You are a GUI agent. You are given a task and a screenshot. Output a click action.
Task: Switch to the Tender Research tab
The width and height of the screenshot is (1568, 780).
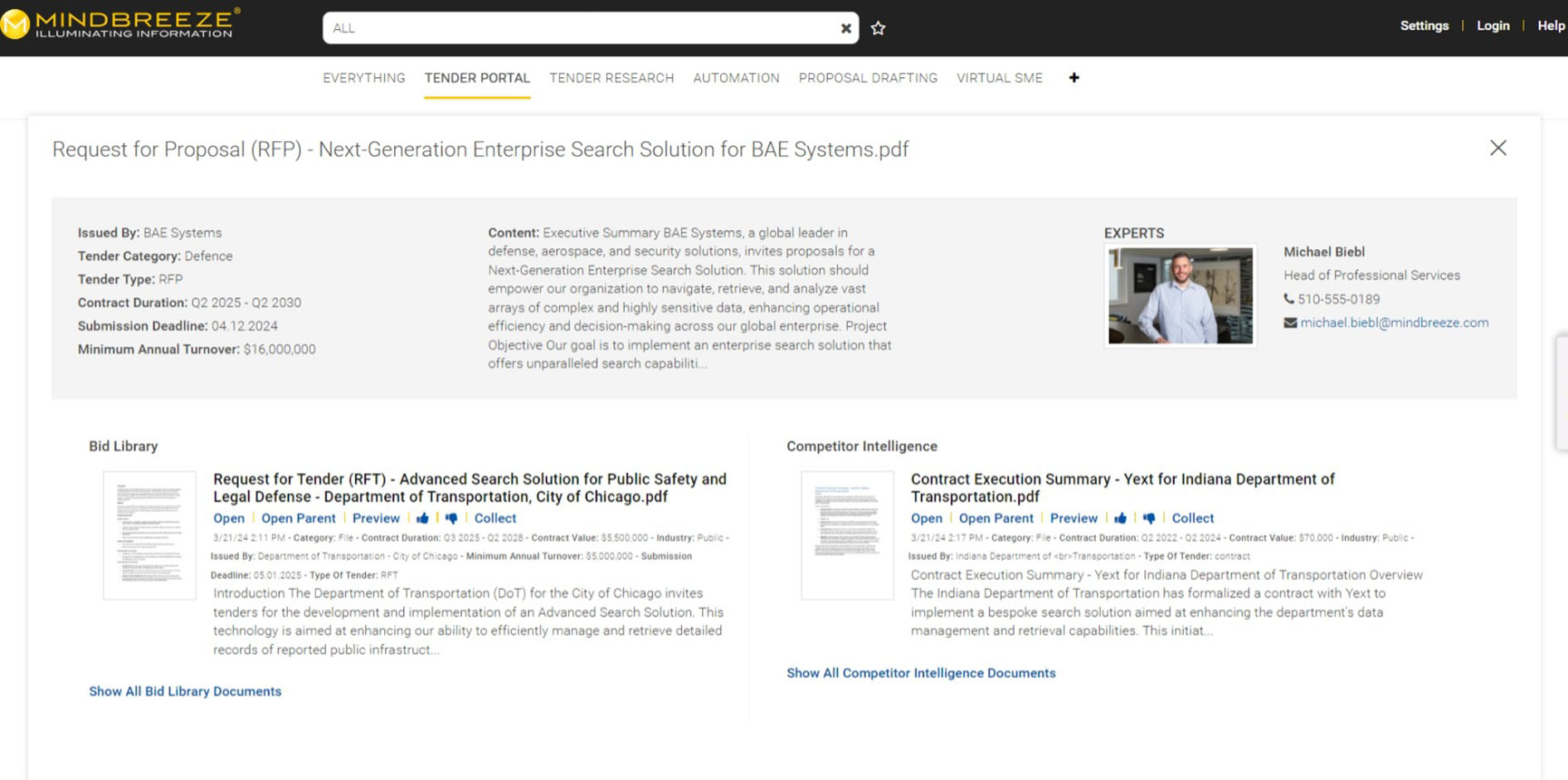click(x=611, y=78)
